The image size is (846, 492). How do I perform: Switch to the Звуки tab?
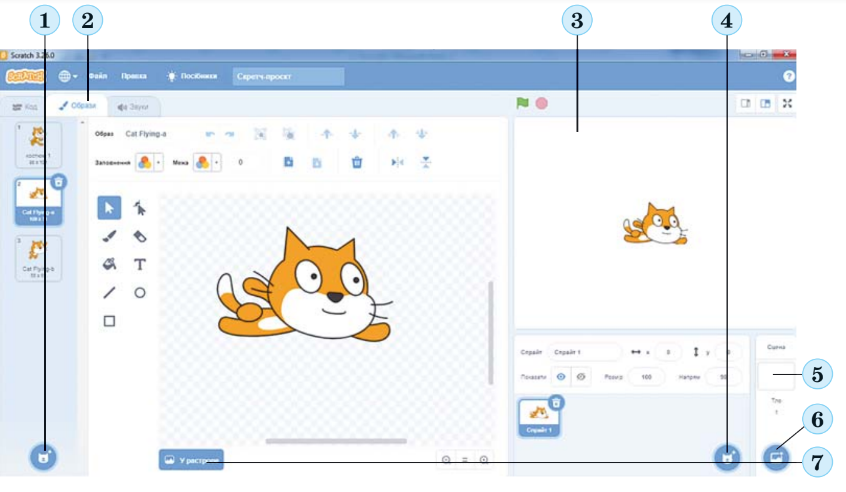133,107
